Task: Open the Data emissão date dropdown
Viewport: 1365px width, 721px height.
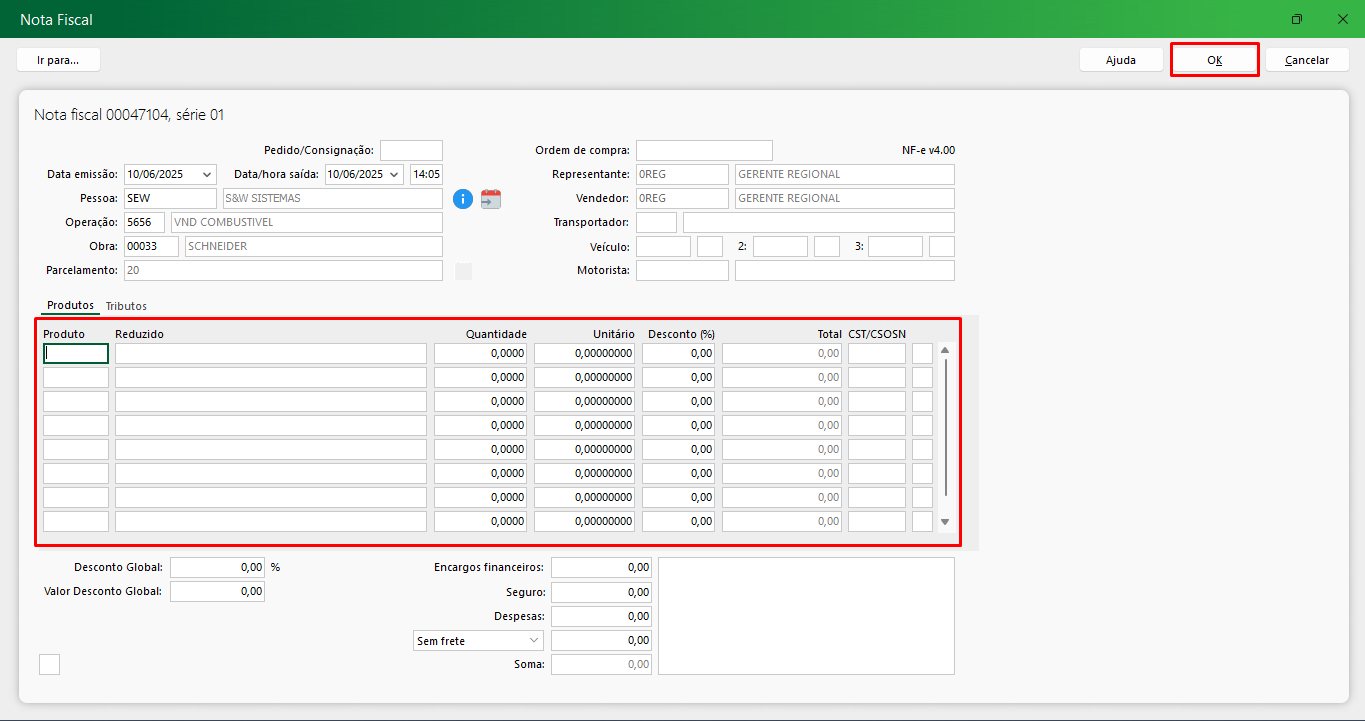Action: click(x=206, y=175)
